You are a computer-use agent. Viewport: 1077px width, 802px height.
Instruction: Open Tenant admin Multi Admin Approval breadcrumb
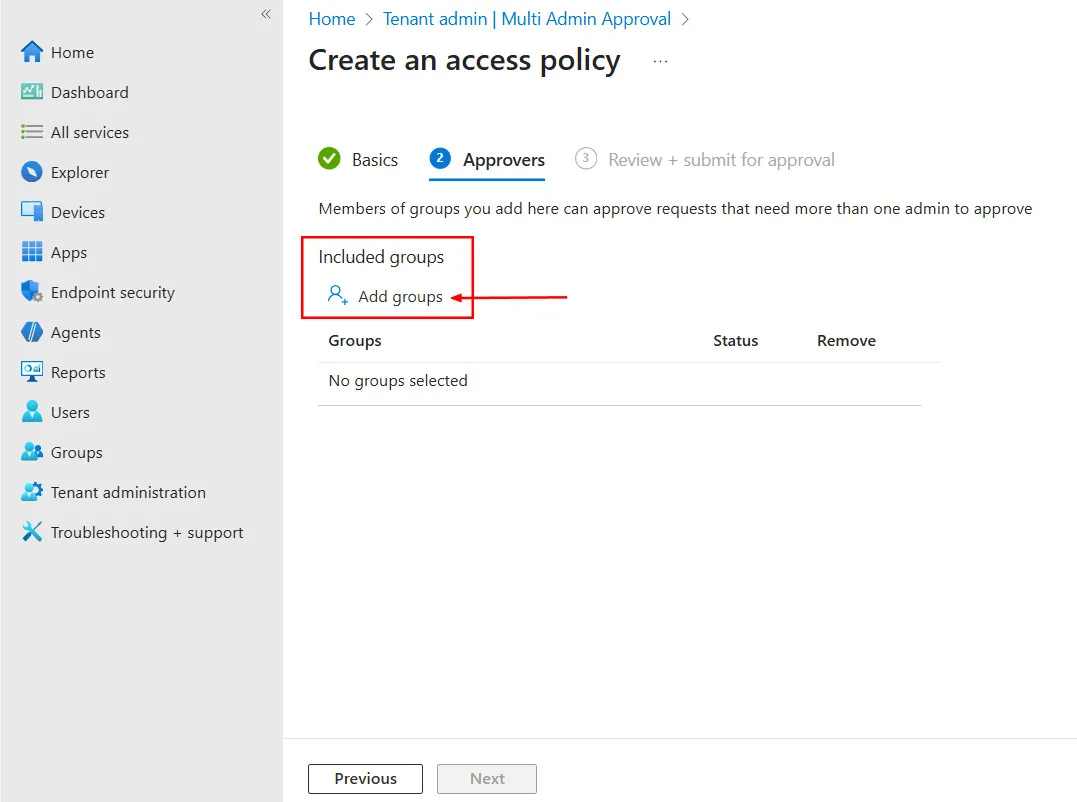[x=527, y=19]
